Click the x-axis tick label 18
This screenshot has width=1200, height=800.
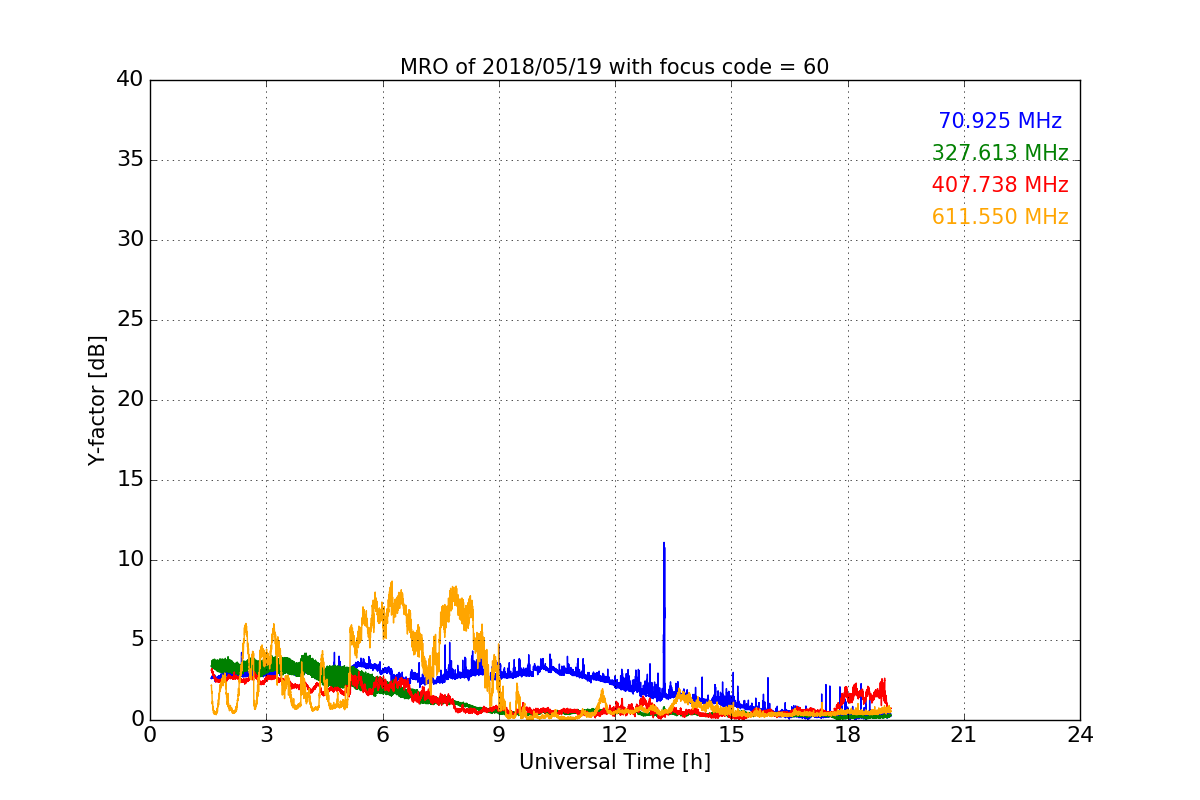tap(847, 734)
